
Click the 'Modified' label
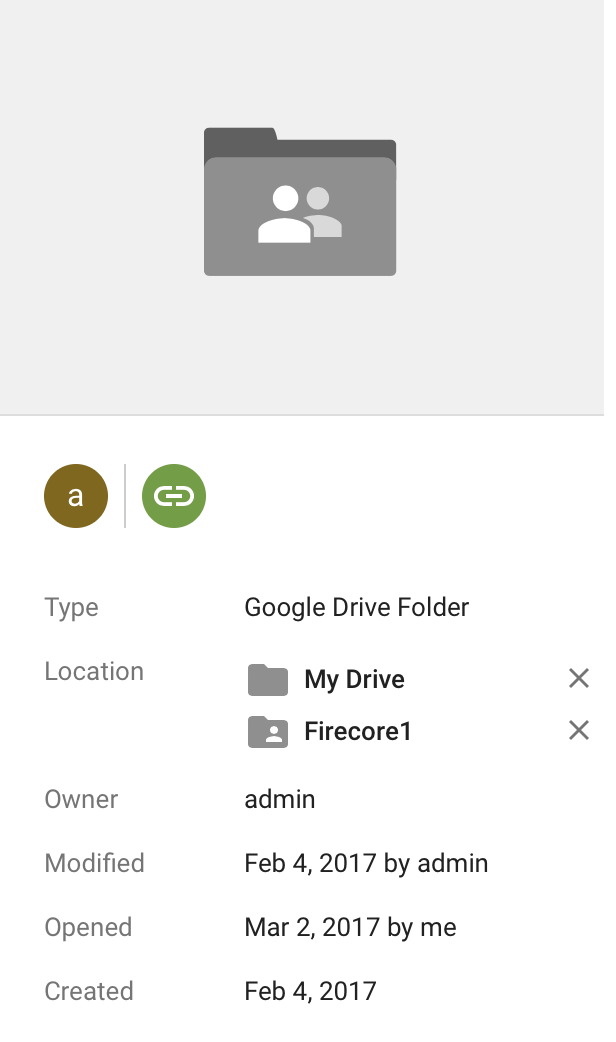94,863
